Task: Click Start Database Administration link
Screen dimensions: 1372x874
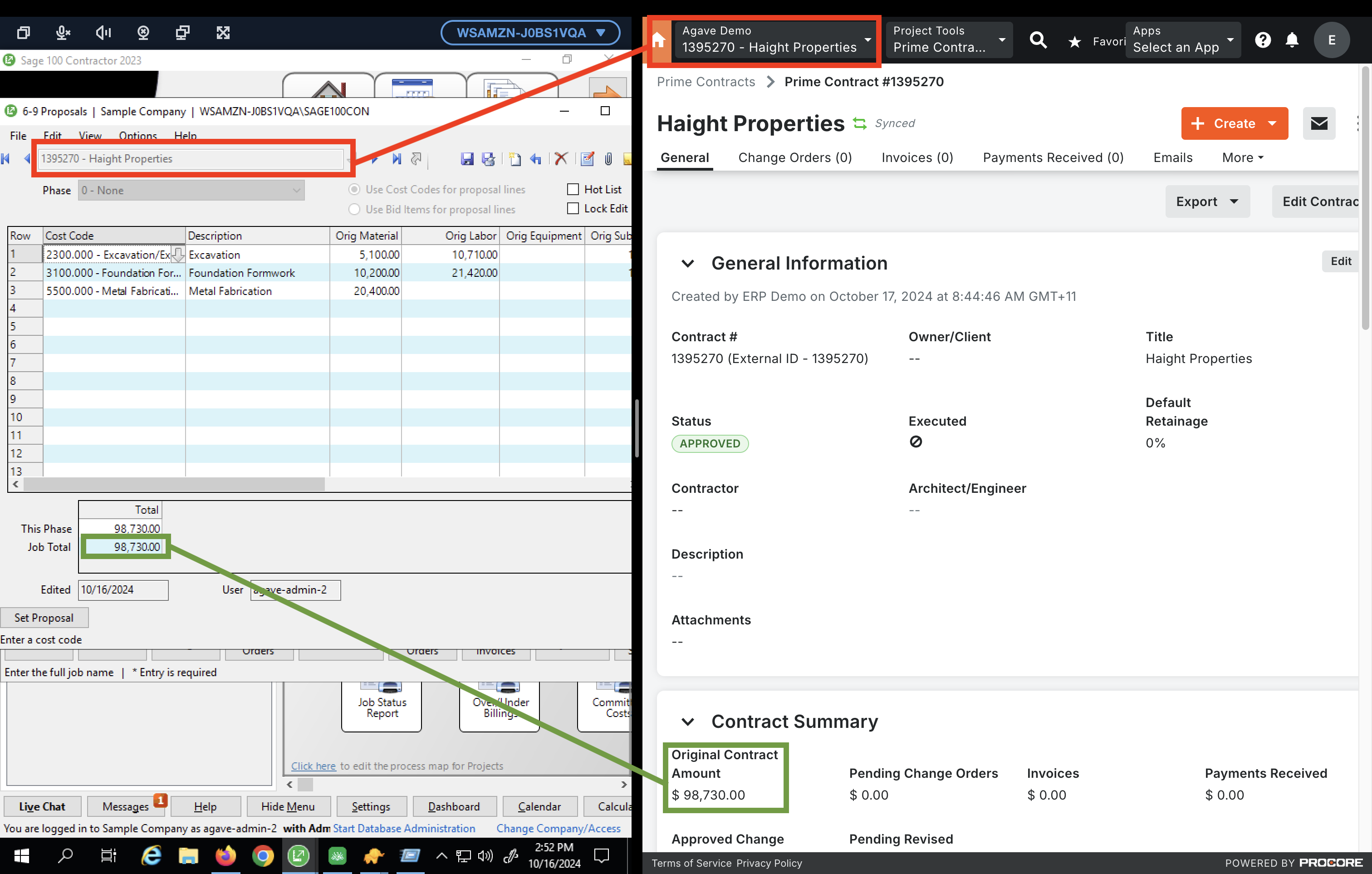Action: 404,829
